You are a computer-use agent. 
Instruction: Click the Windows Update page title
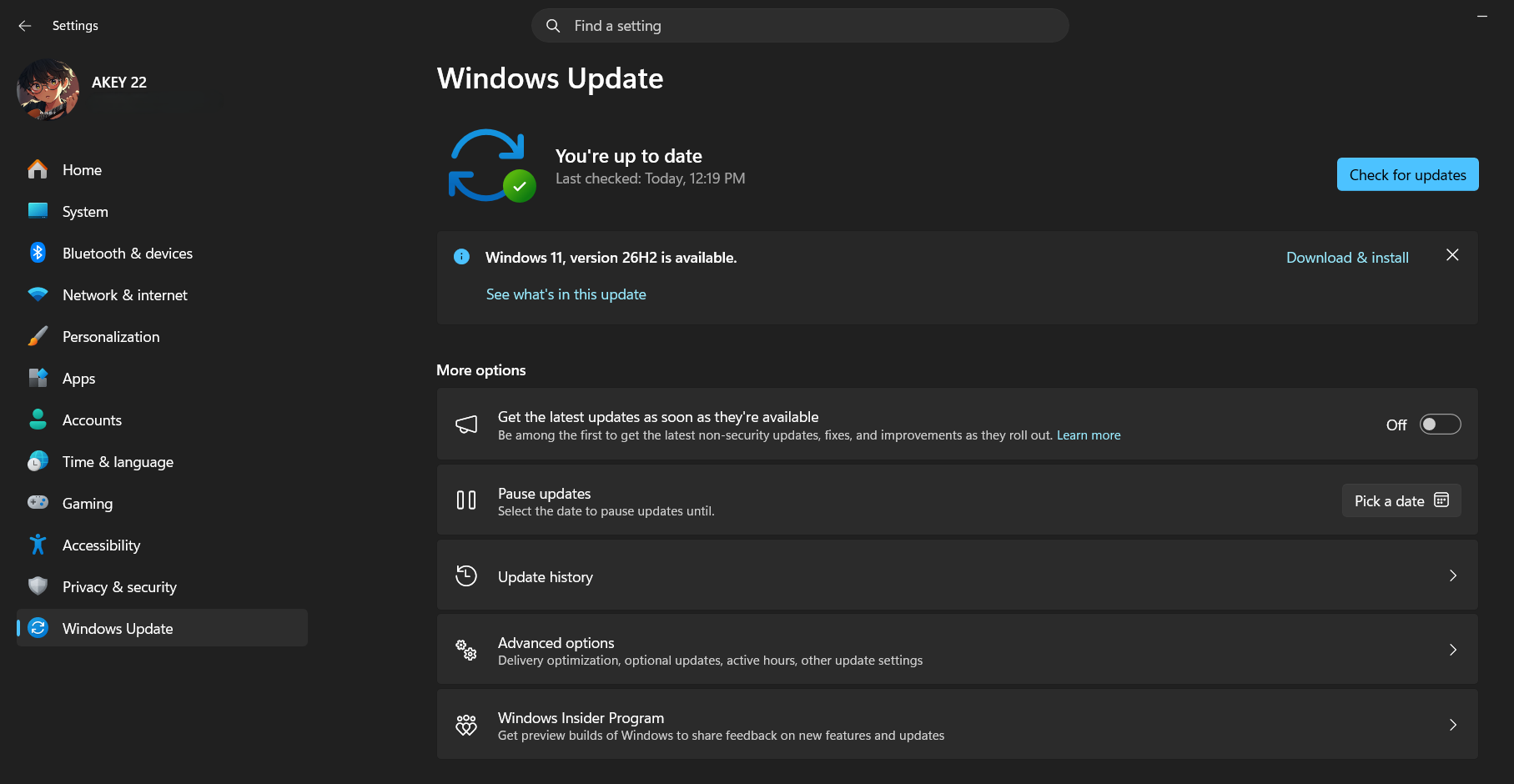click(550, 78)
